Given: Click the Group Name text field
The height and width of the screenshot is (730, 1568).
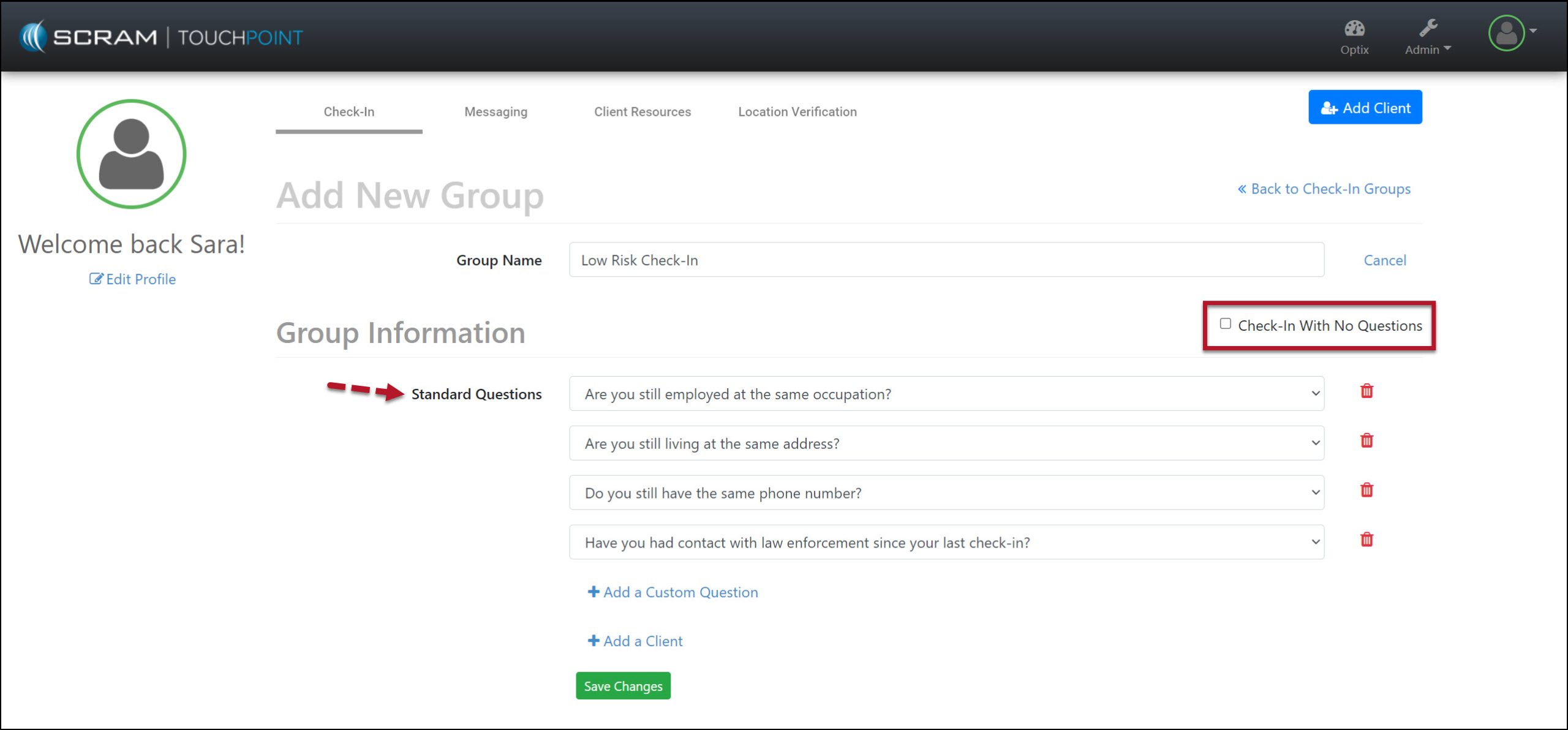Looking at the screenshot, I should coord(946,260).
